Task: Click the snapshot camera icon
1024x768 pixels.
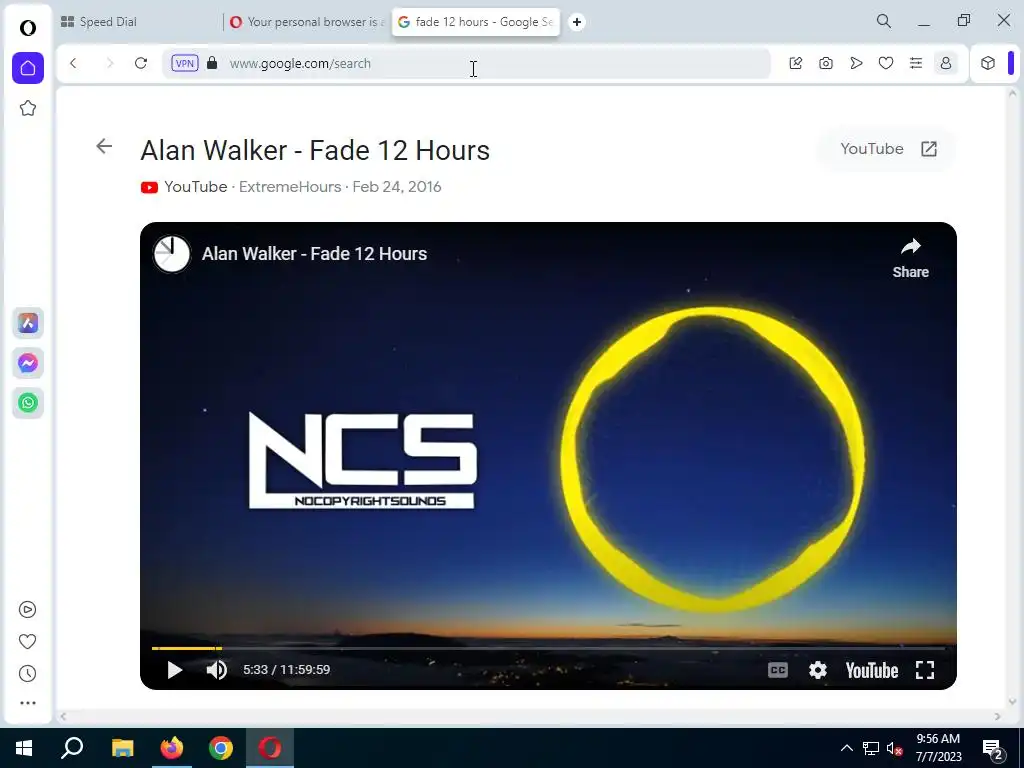Action: click(825, 63)
